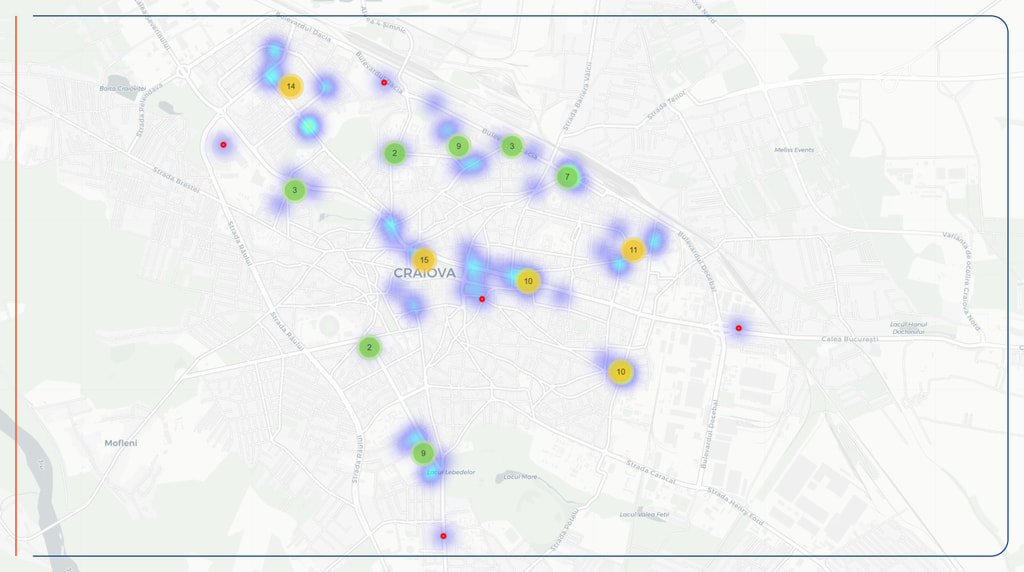1024x572 pixels.
Task: Click the Lacul Hanul Doctorului label
Action: coord(908,328)
